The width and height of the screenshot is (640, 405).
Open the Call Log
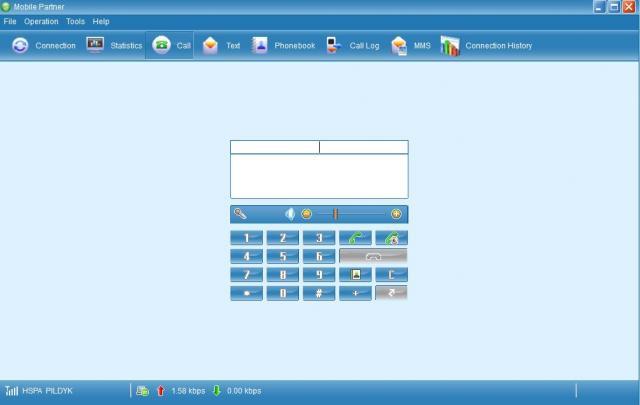point(353,46)
